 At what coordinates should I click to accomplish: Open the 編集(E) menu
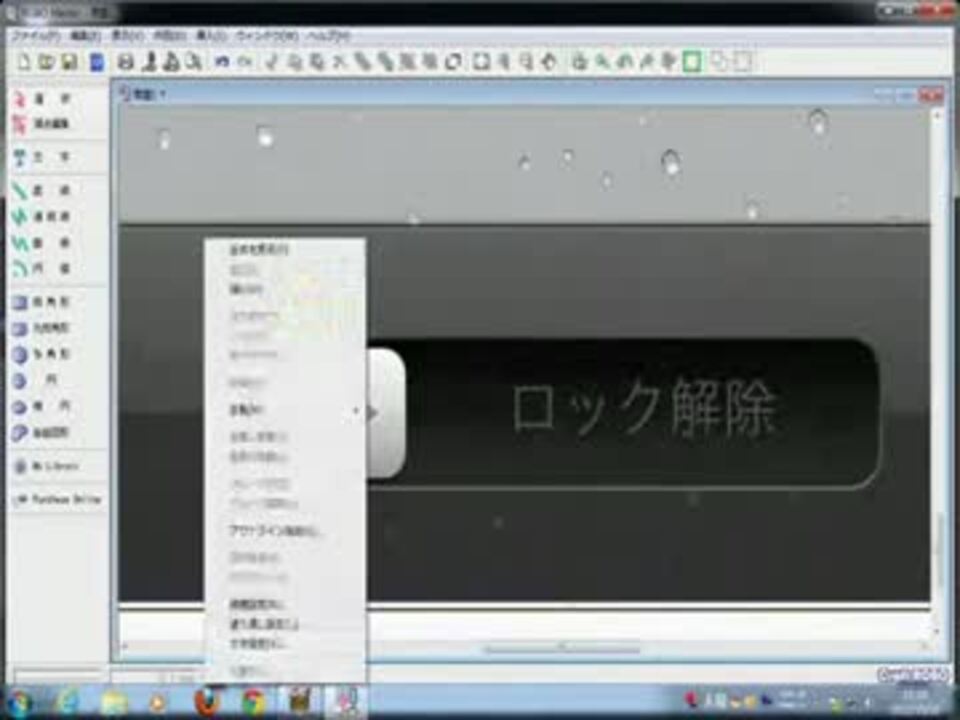[x=86, y=36]
